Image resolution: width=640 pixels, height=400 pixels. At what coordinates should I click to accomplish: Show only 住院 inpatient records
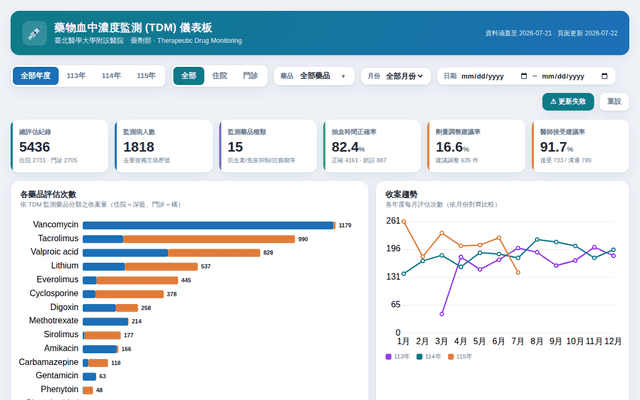[x=220, y=76]
